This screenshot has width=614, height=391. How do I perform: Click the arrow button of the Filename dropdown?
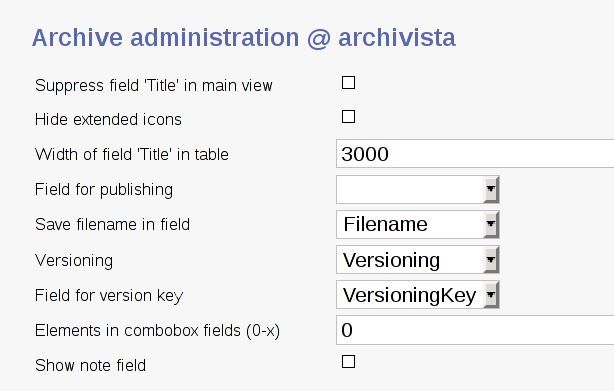491,224
